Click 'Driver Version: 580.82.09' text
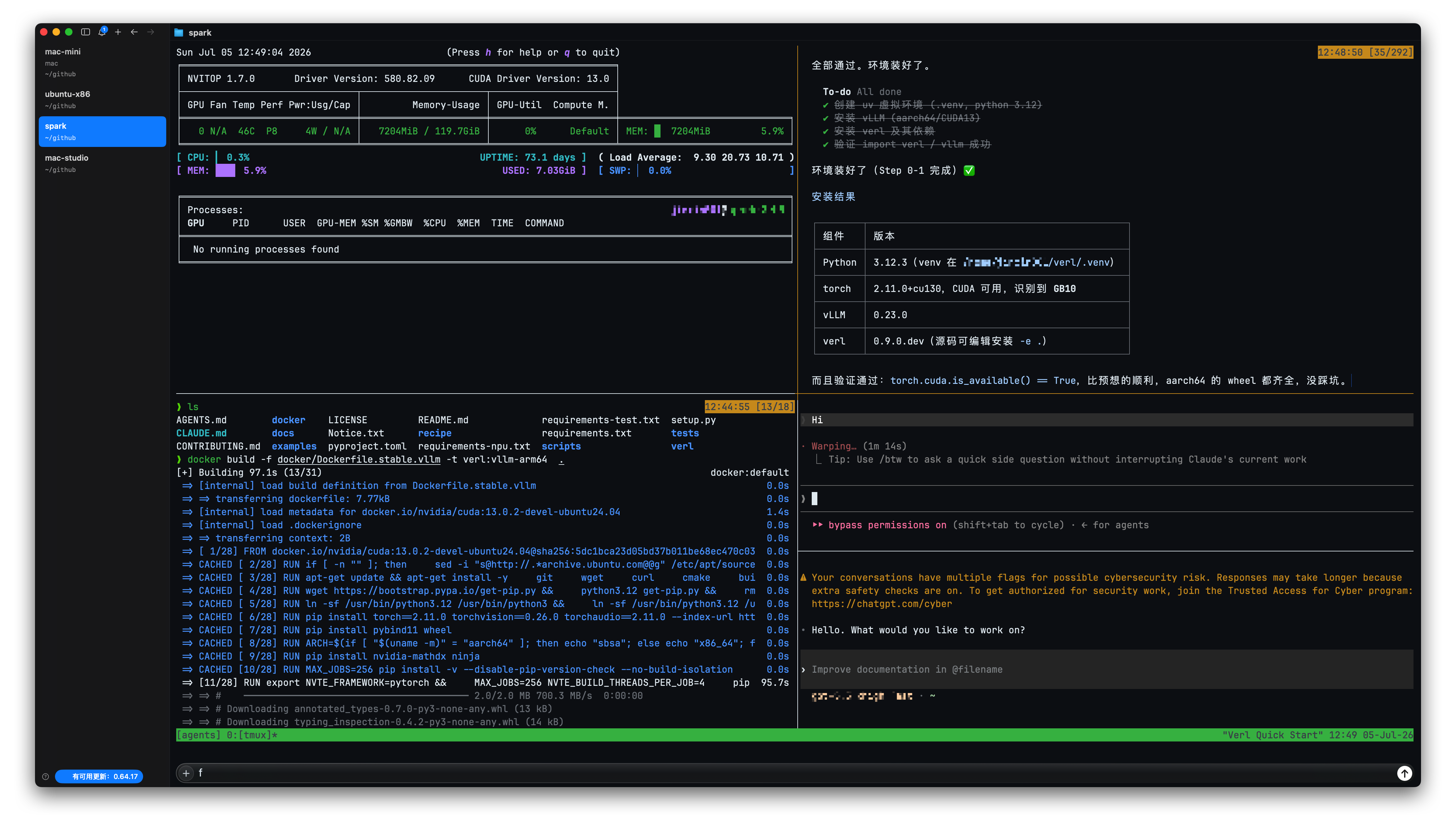 pyautogui.click(x=364, y=78)
